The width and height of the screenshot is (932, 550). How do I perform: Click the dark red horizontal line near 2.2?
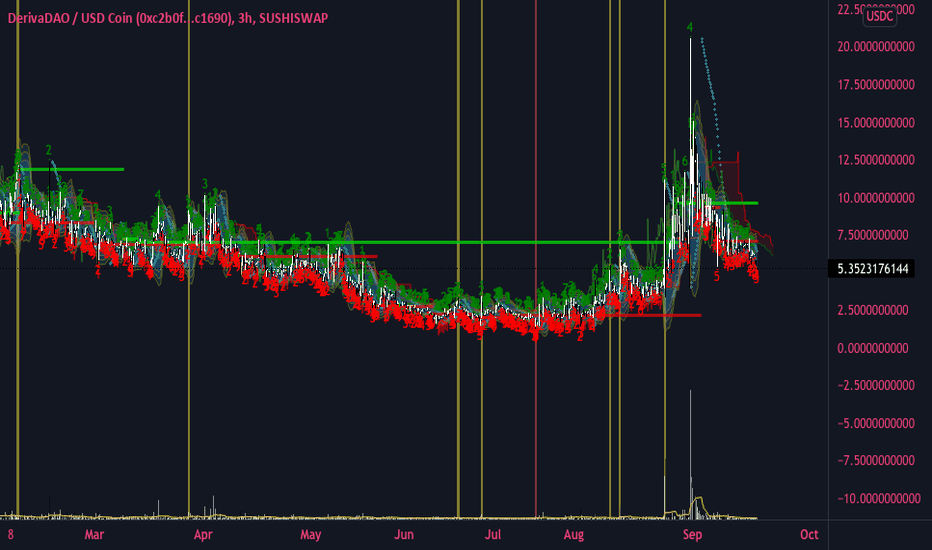(654, 315)
